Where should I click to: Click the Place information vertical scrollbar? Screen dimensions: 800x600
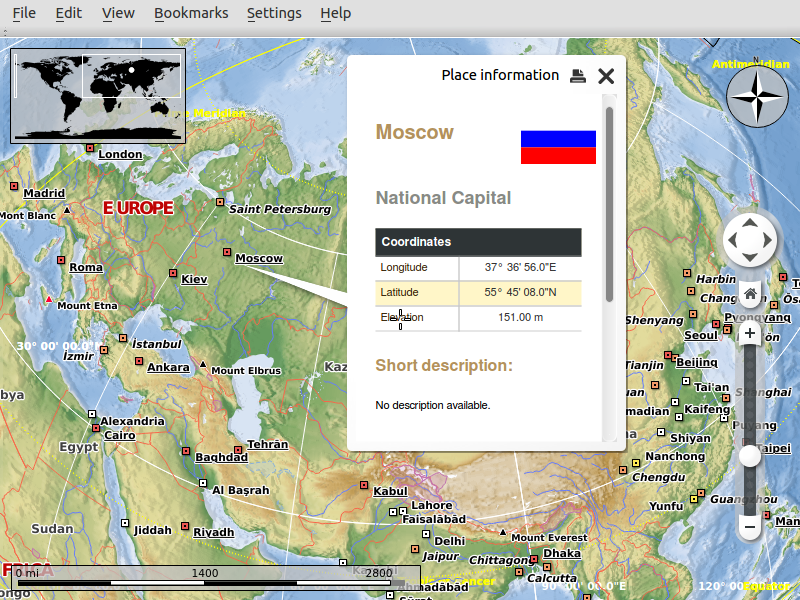[x=609, y=200]
